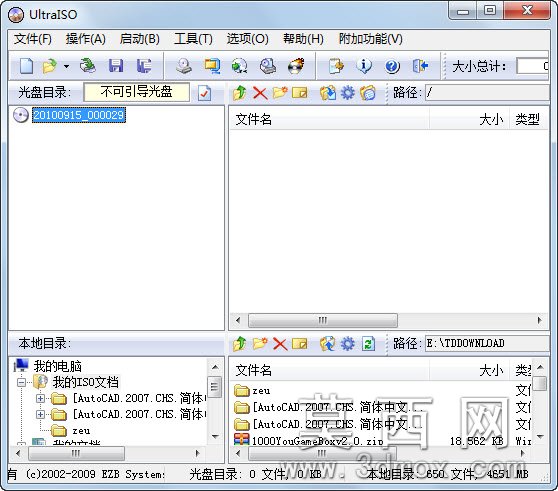Click the Save As toolbar icon

144,66
